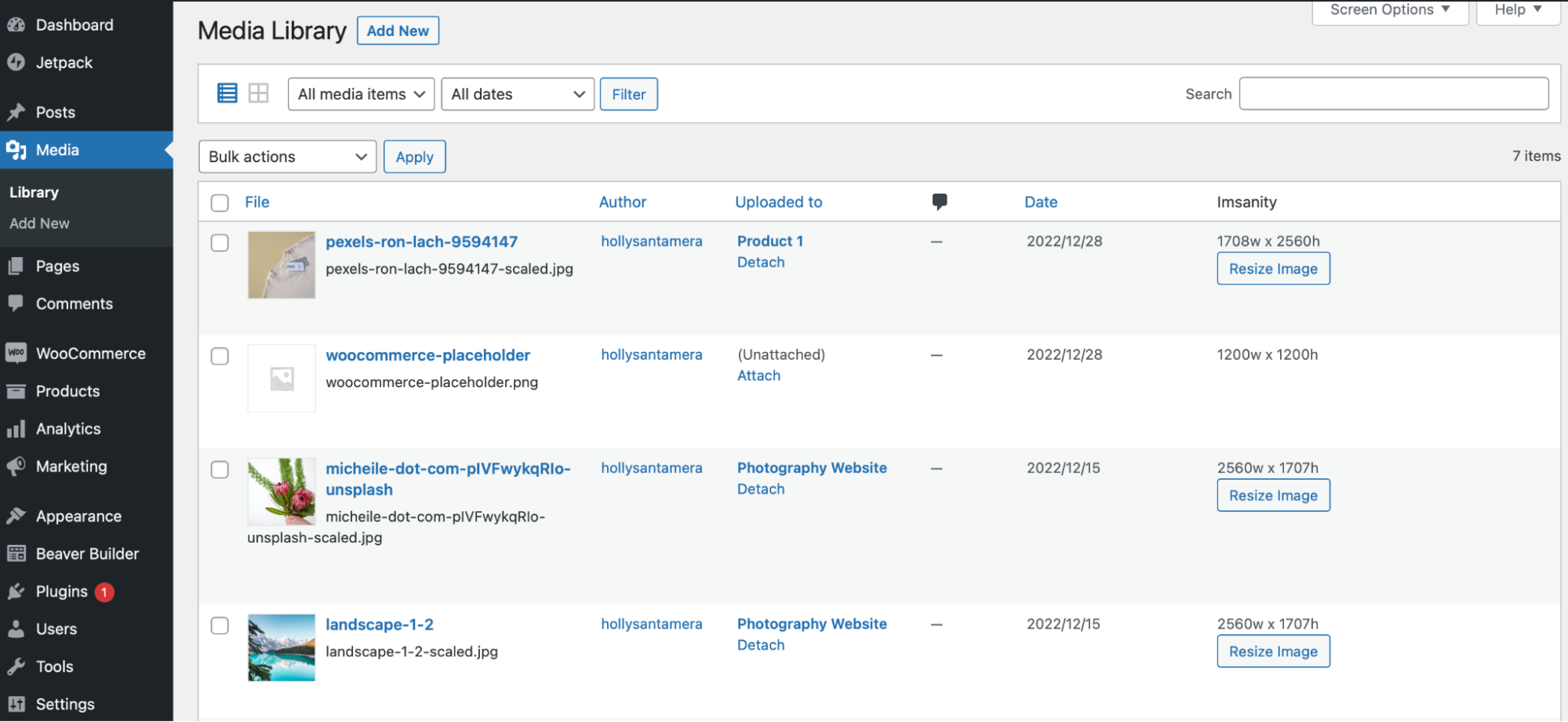Click into the Search media field
The width and height of the screenshot is (1568, 722).
[1393, 94]
